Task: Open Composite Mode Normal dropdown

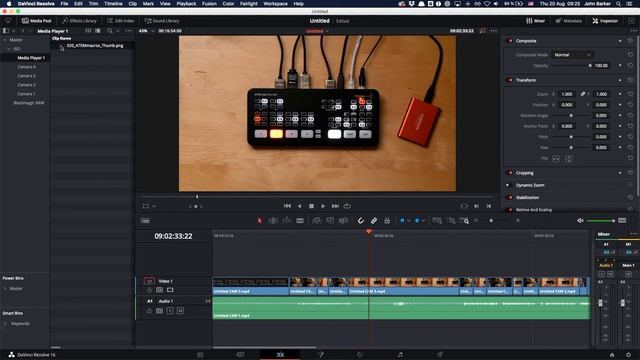Action: point(572,55)
